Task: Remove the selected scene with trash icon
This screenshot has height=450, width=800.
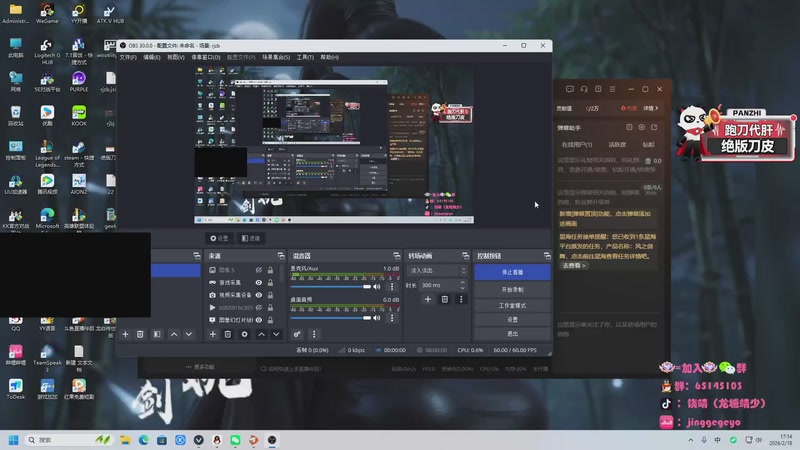Action: point(140,334)
